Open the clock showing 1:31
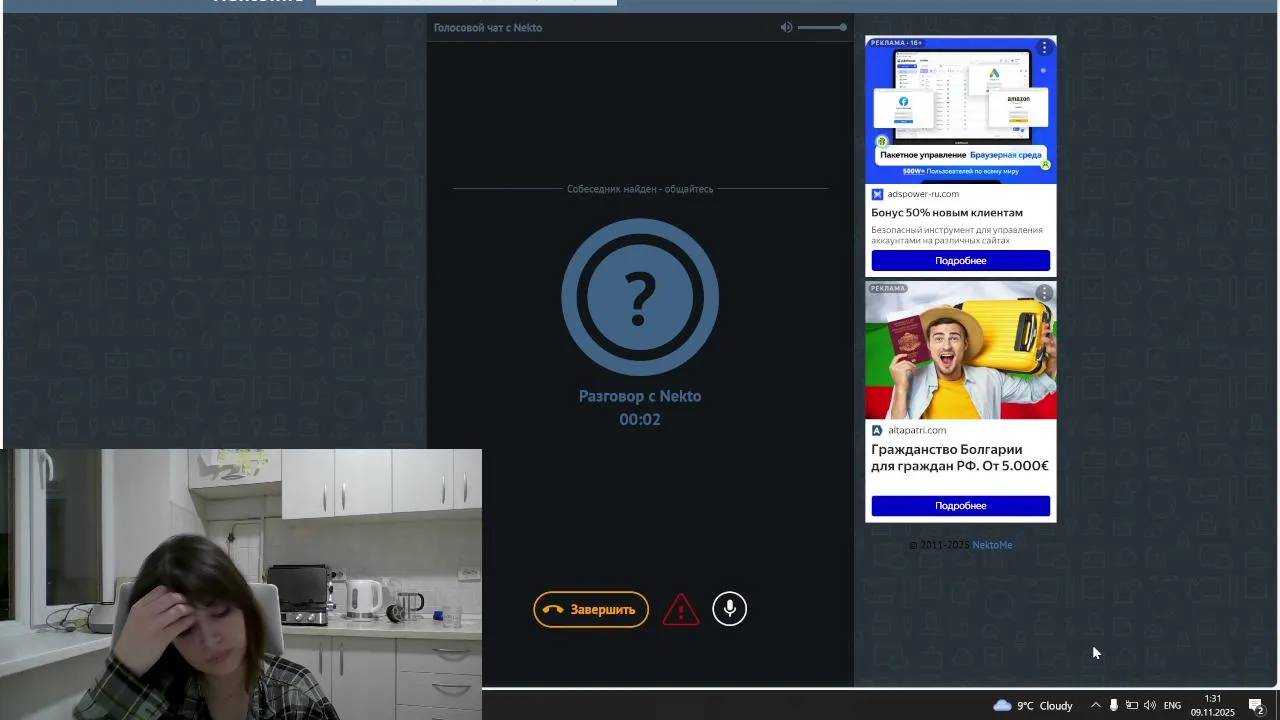Viewport: 1280px width, 720px height. coord(1212,705)
